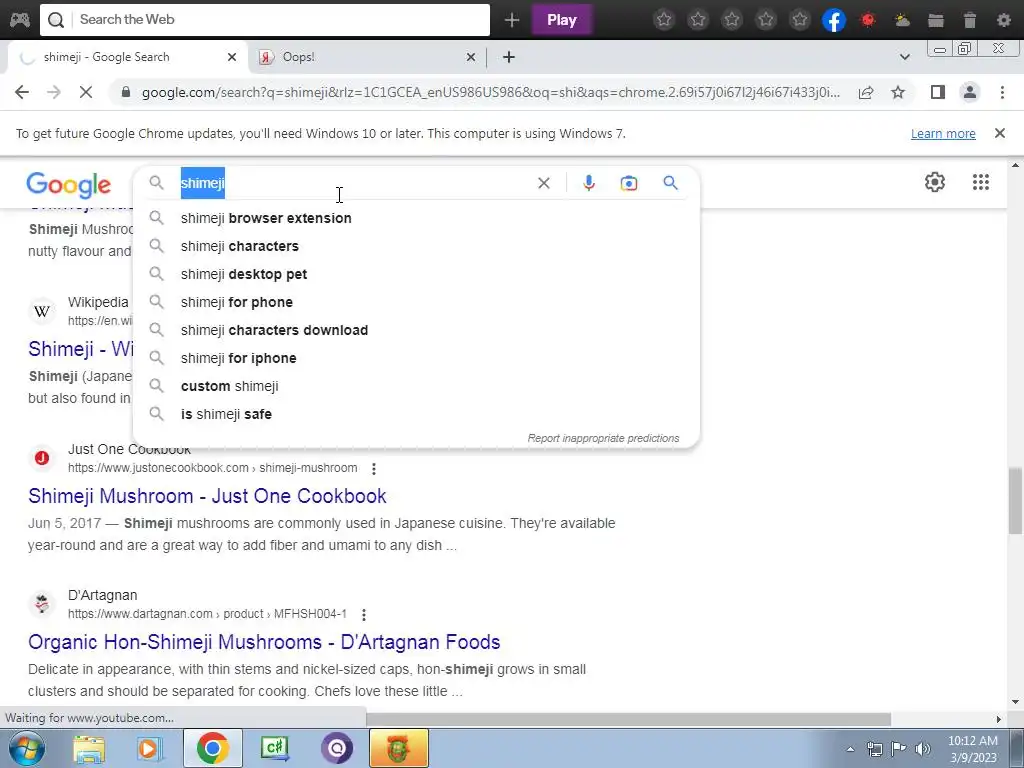Open Windows Explorer from taskbar
The image size is (1024, 768).
89,748
